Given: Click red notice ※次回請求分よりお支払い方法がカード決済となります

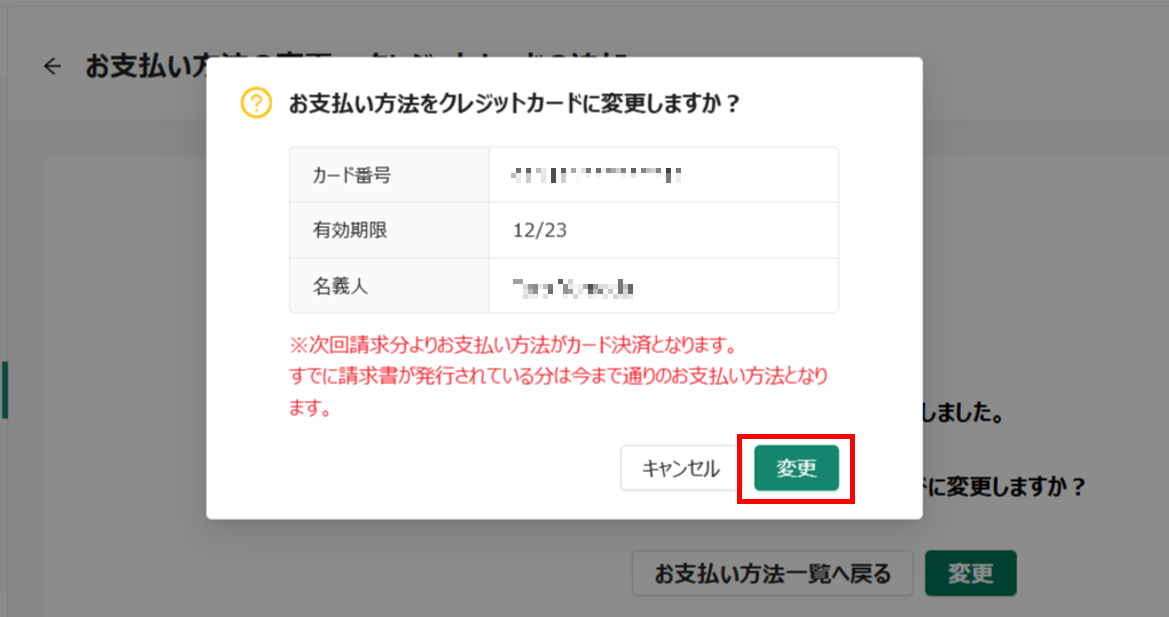Looking at the screenshot, I should 514,345.
